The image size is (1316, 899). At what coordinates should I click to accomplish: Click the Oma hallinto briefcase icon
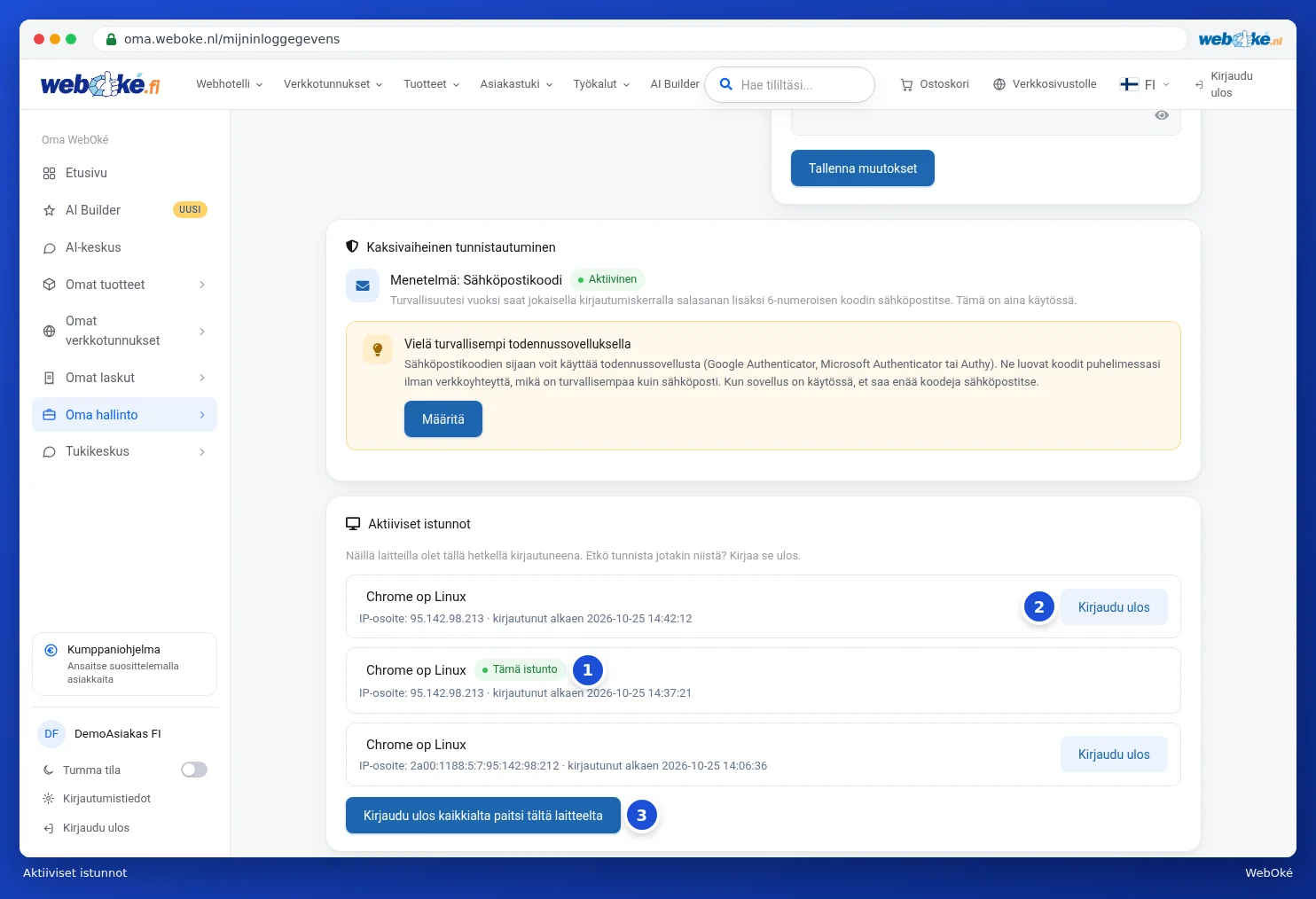click(49, 415)
